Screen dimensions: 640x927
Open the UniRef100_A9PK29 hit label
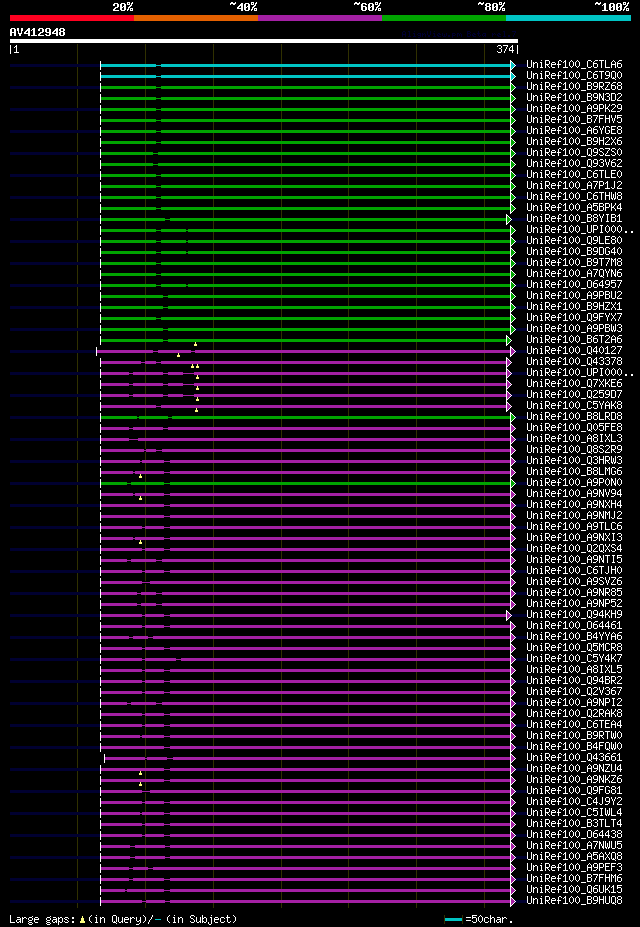[x=574, y=108]
